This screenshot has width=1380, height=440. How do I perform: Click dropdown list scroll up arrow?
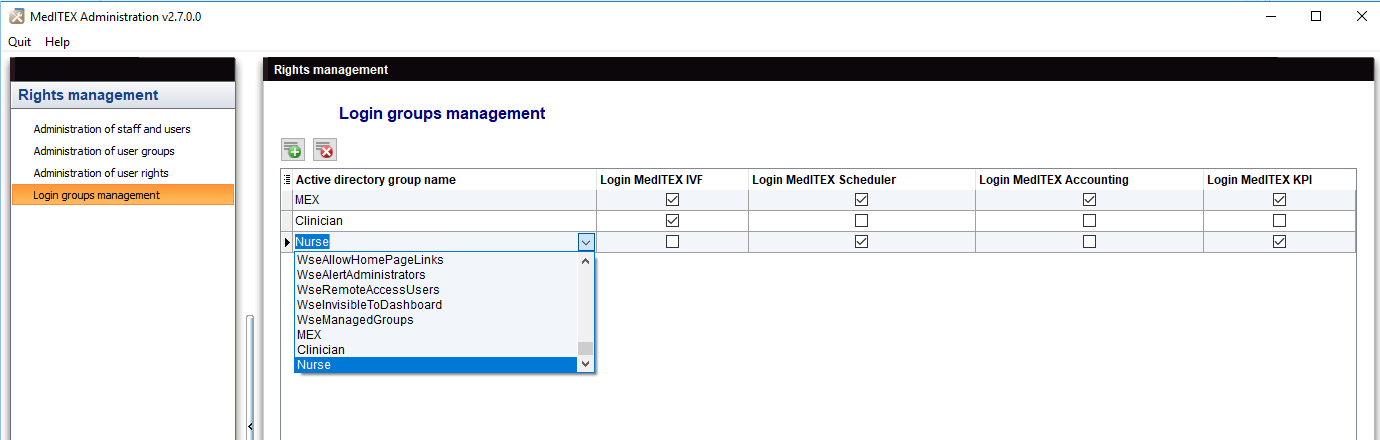pyautogui.click(x=586, y=261)
